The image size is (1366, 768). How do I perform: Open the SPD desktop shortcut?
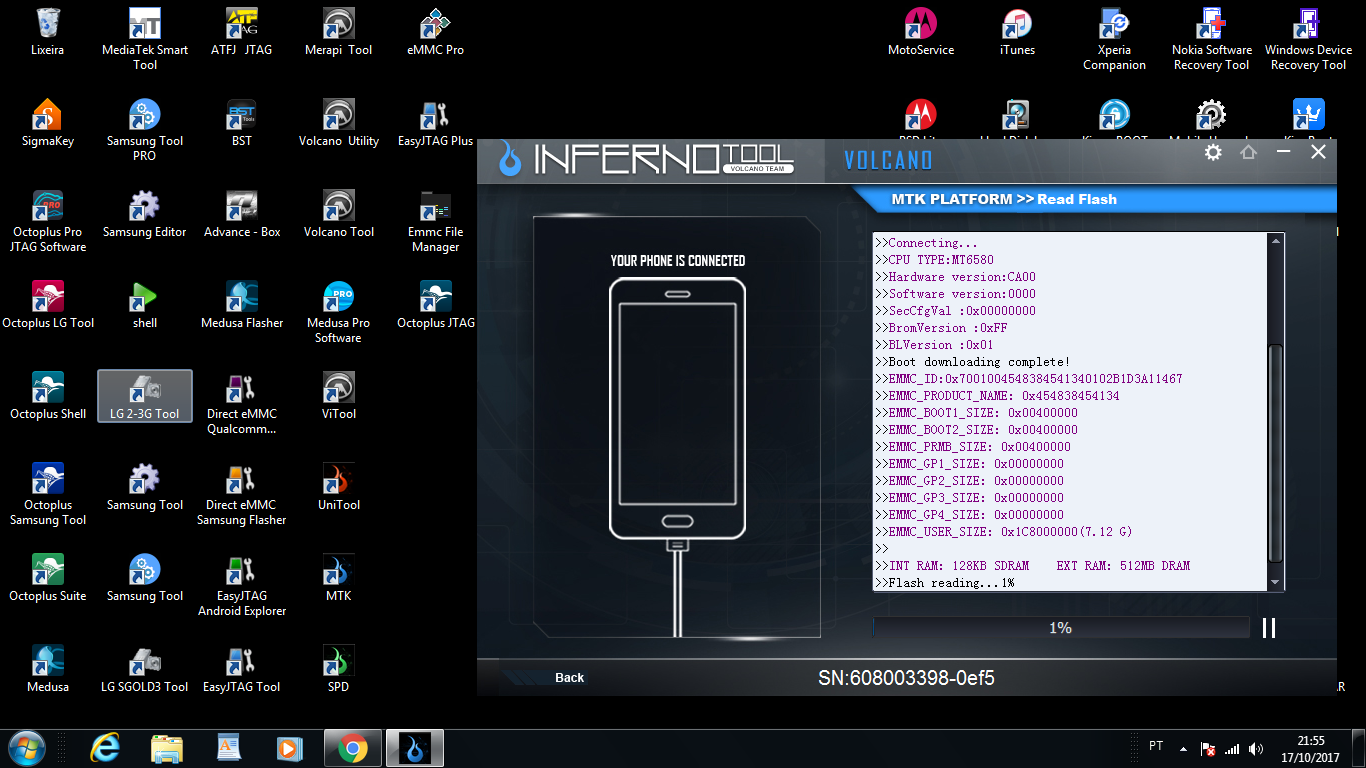338,669
